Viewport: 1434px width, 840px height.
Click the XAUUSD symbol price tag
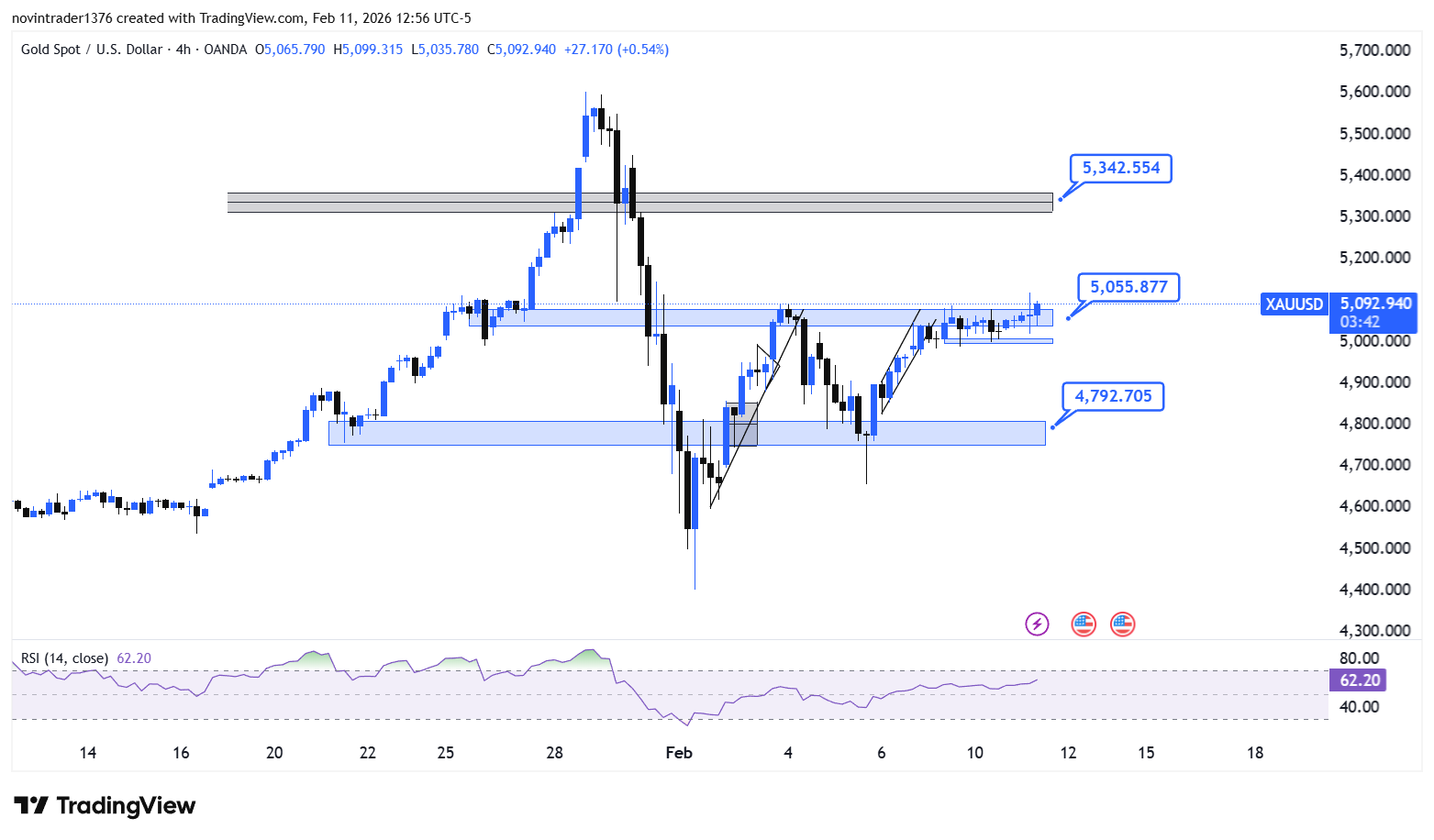click(1295, 304)
